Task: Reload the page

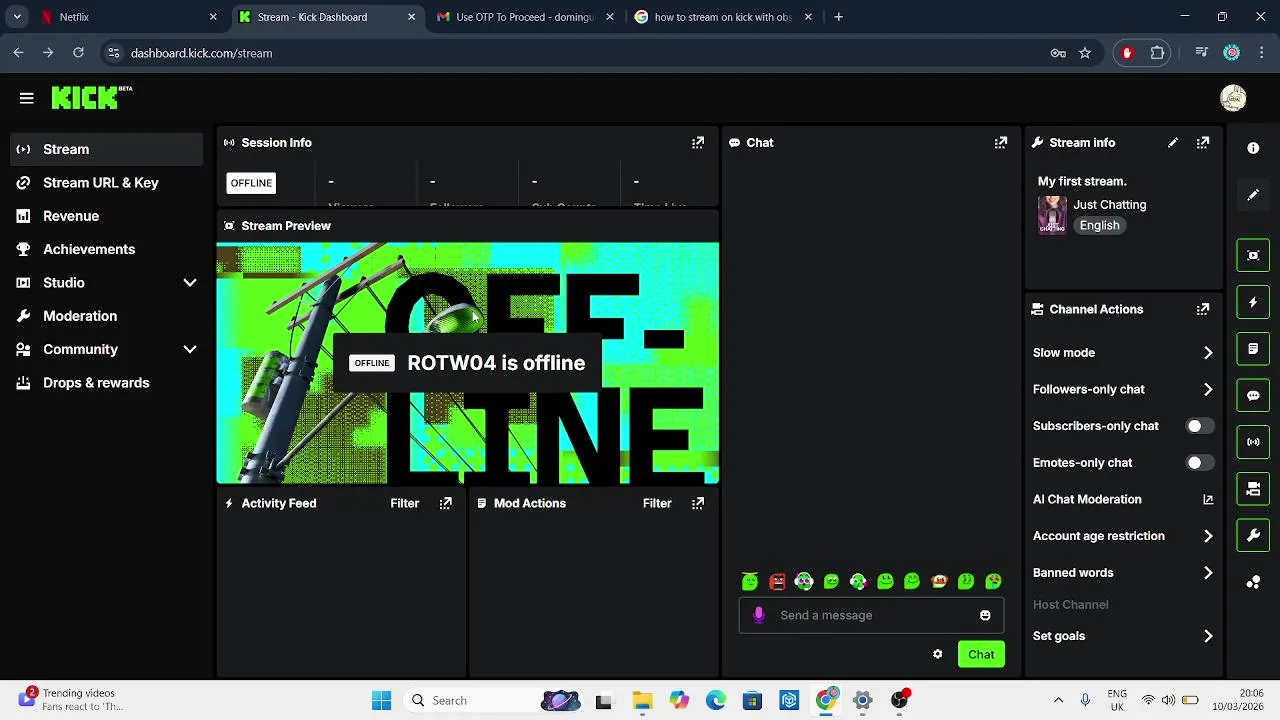Action: [x=78, y=53]
